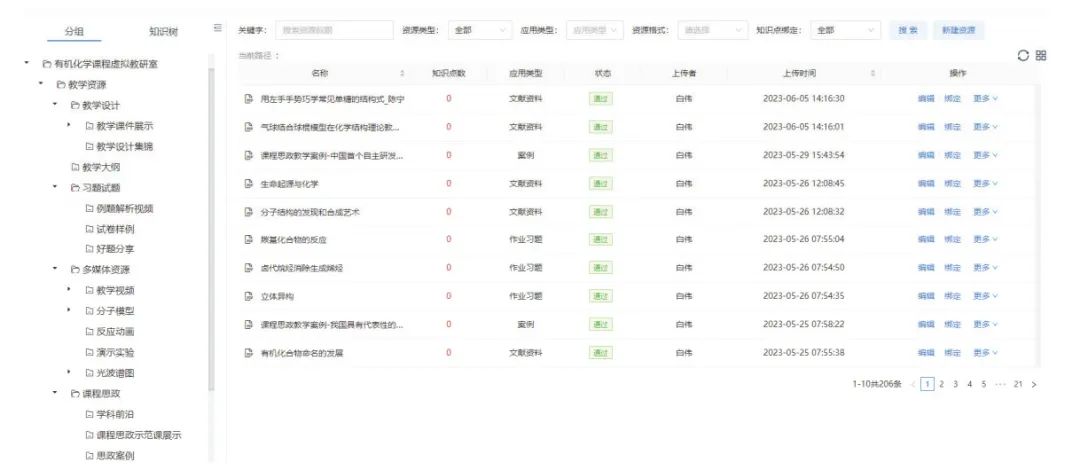Image resolution: width=1080 pixels, height=470 pixels.
Task: Click the 新建资源 button
Action: click(959, 30)
